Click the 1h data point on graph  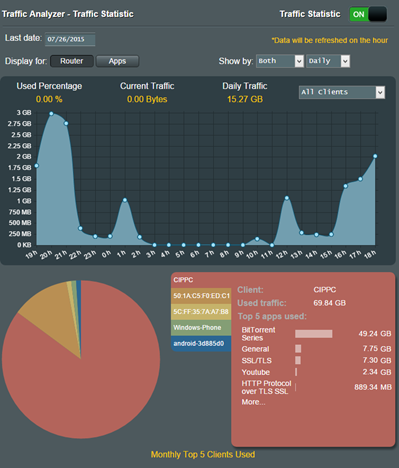[x=125, y=200]
